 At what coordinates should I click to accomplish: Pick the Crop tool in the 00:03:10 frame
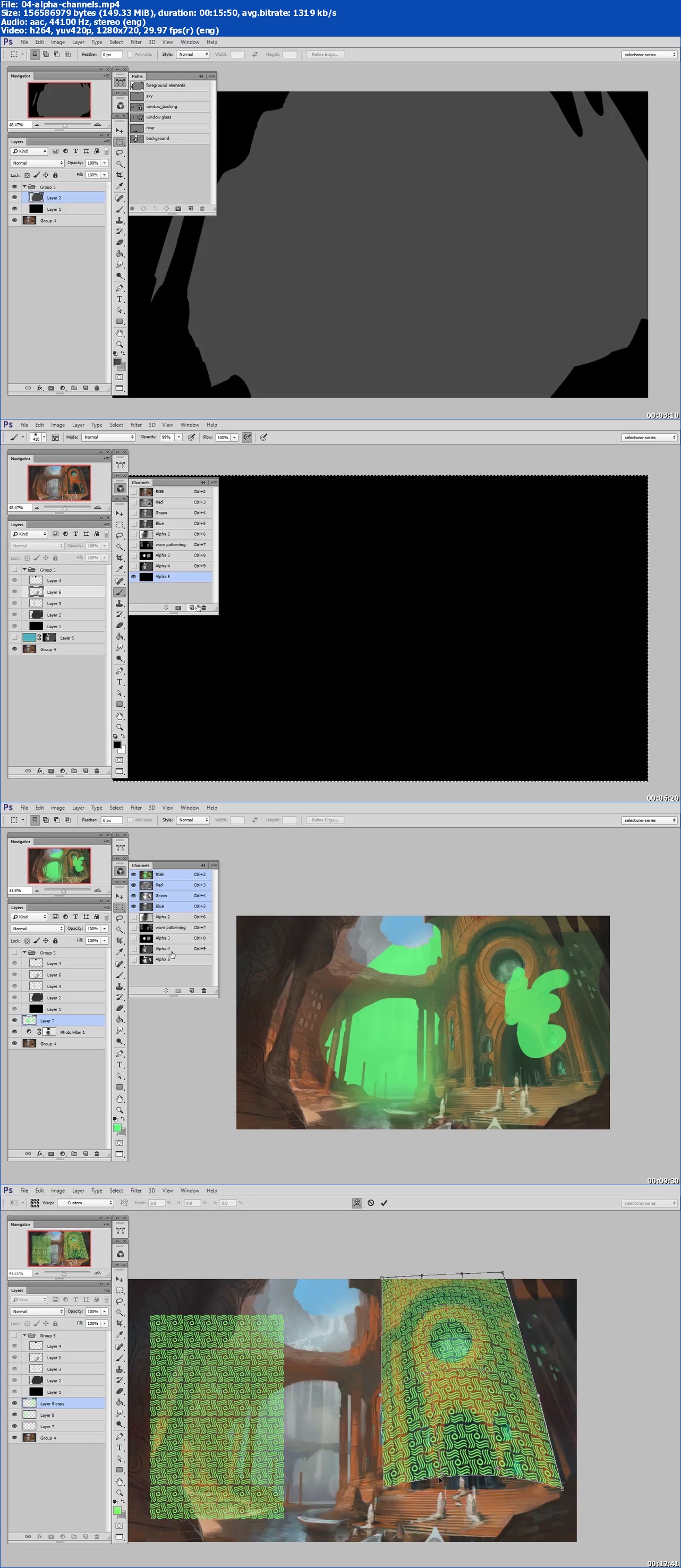120,175
